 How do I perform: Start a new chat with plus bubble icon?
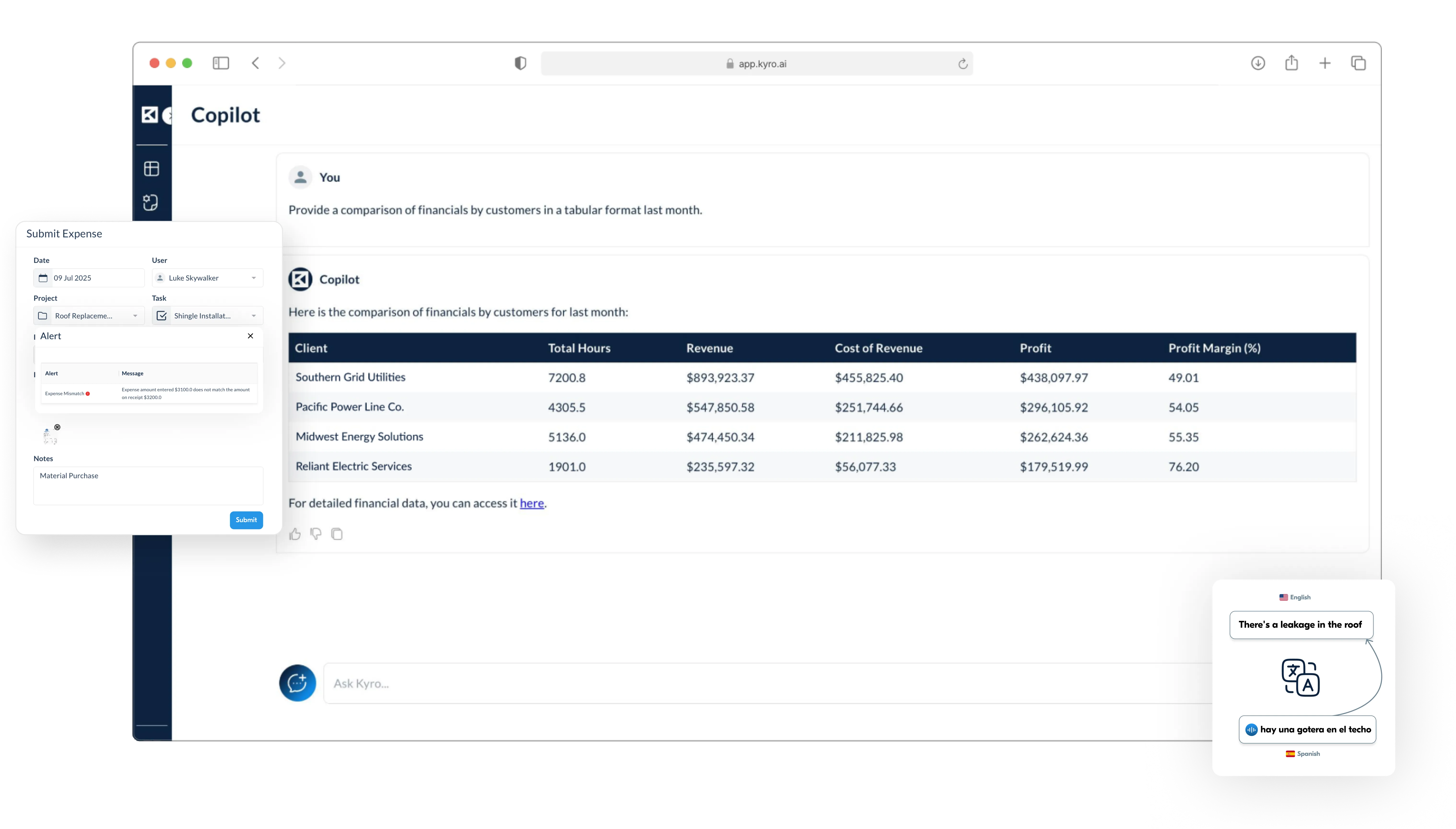297,683
